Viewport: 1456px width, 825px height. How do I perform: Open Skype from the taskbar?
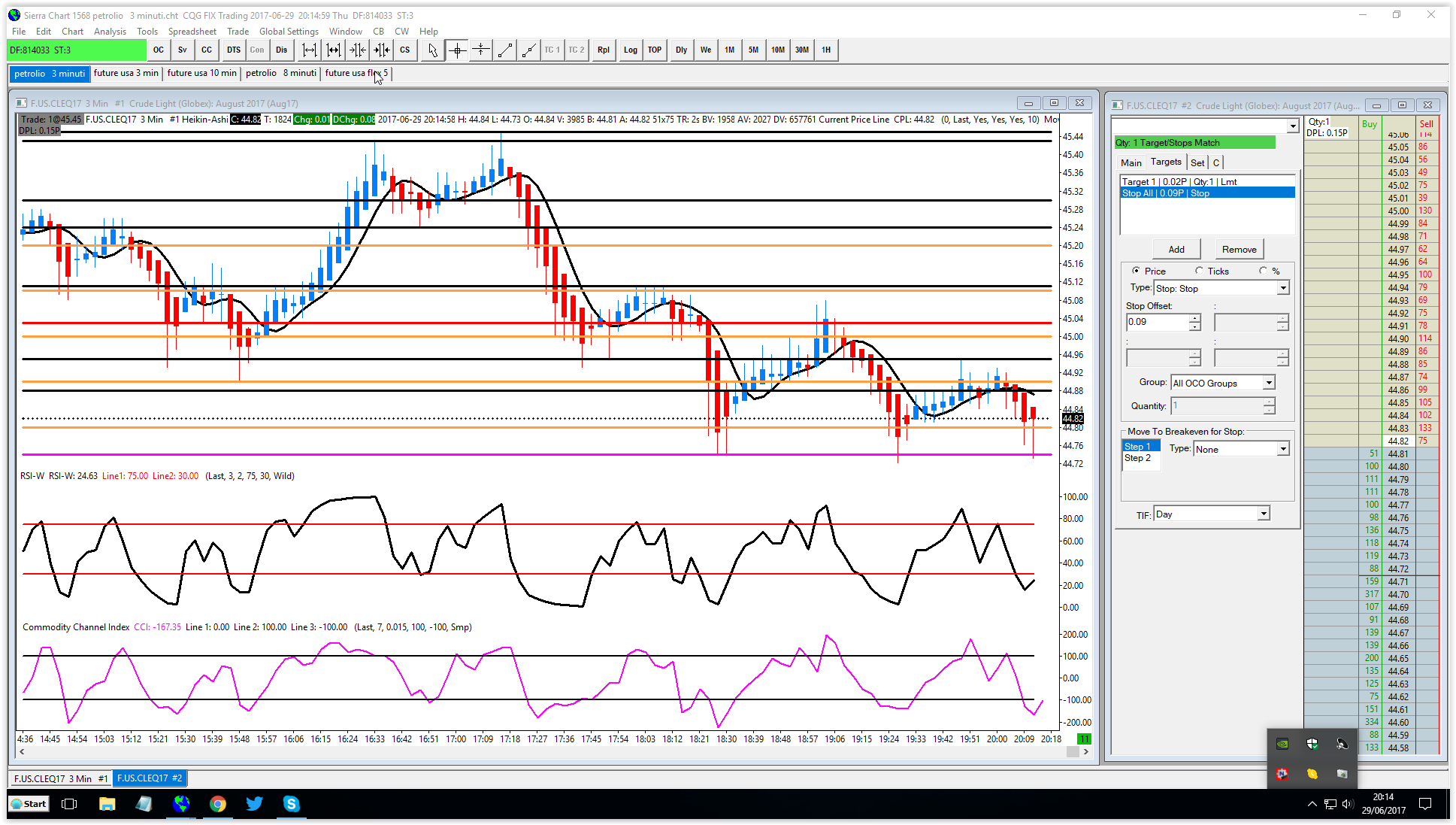291,804
